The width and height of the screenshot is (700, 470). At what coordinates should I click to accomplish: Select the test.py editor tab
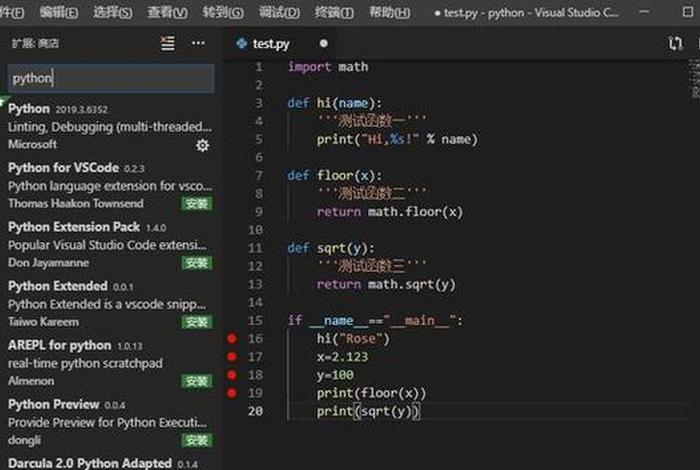point(280,43)
